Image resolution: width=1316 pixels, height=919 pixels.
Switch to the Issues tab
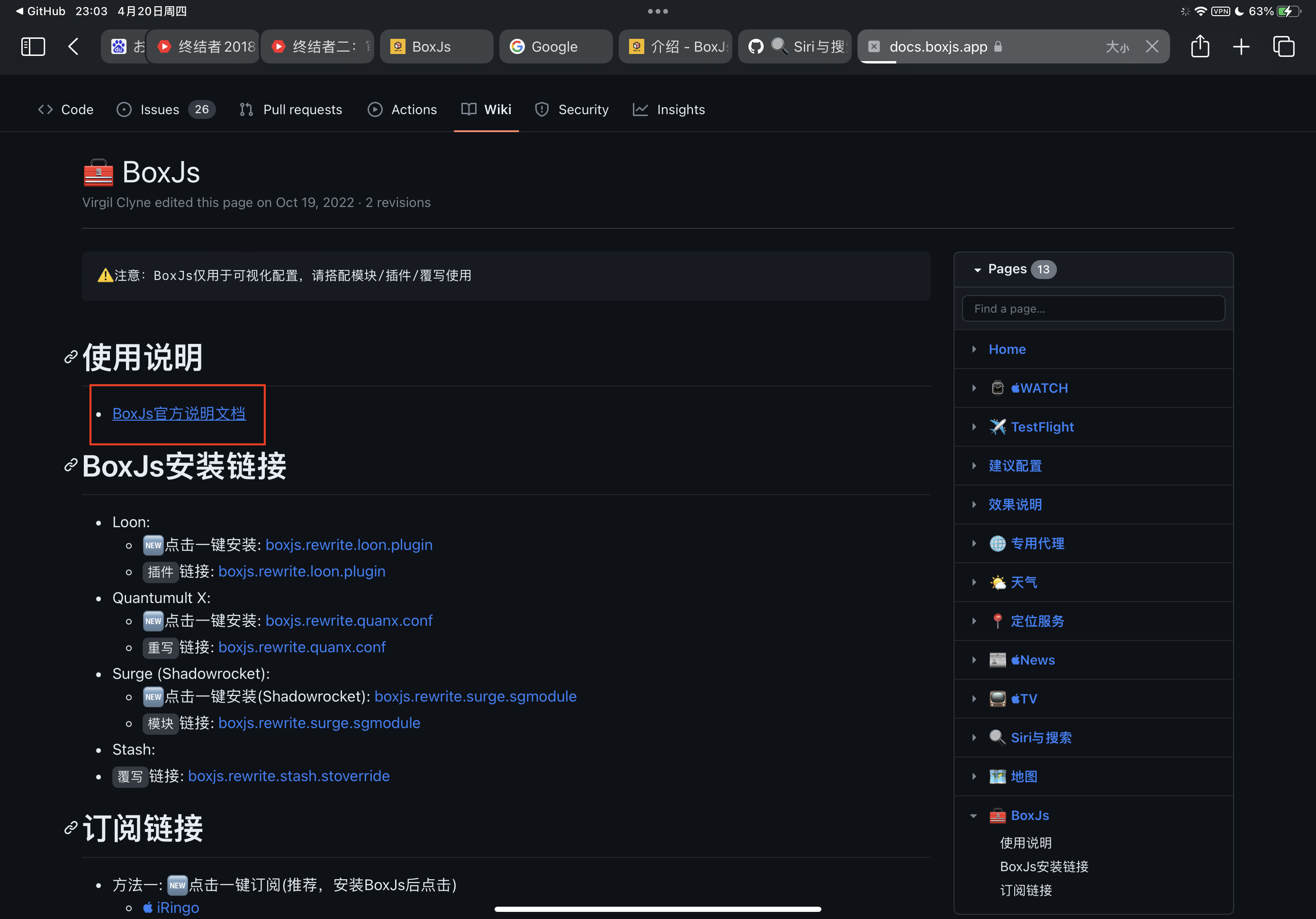tap(159, 109)
